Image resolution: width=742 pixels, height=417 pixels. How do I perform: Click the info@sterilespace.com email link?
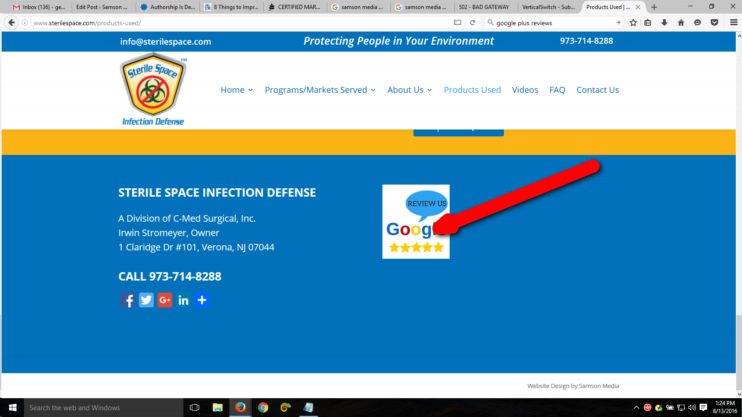coord(166,42)
